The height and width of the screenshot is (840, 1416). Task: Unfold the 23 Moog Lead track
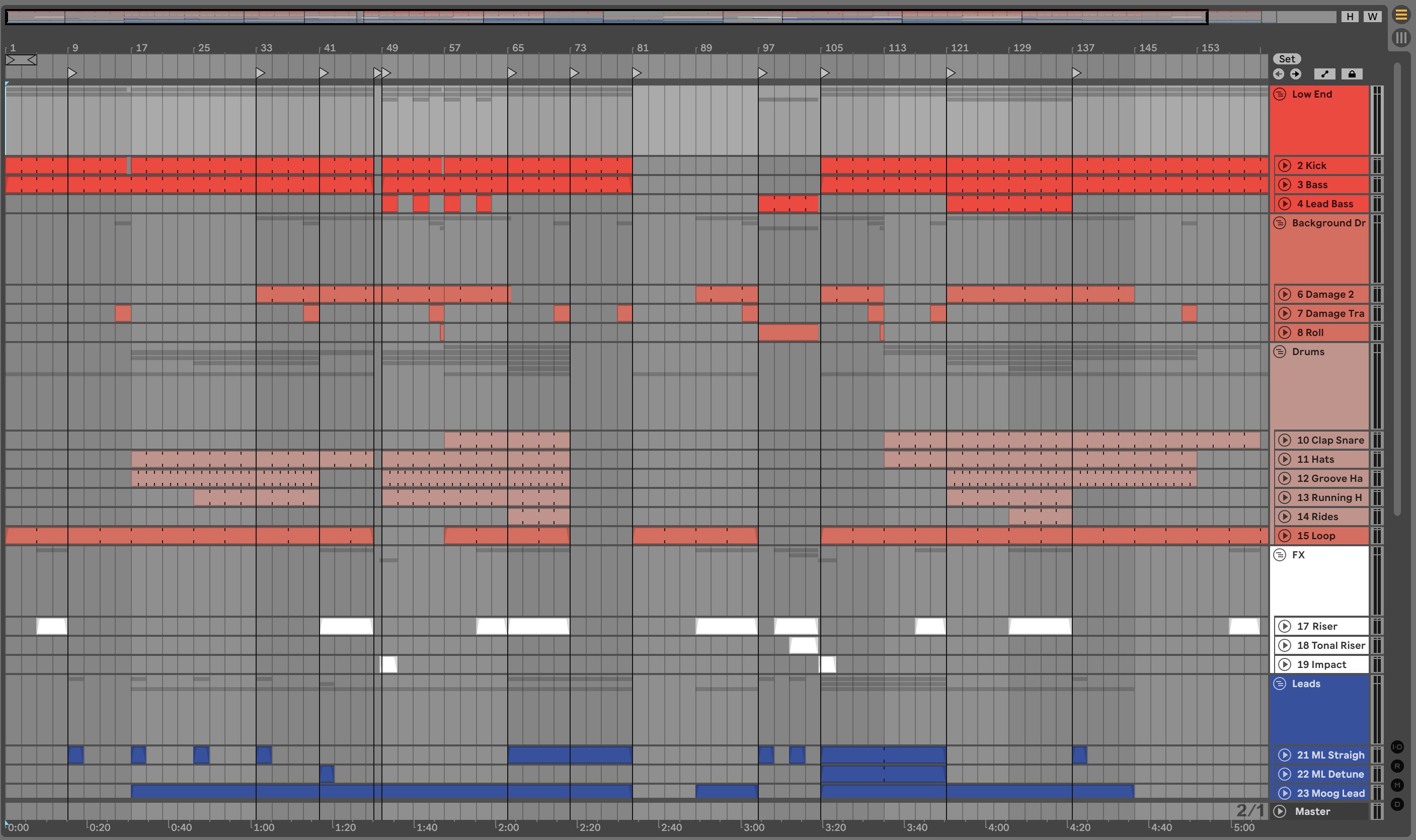pyautogui.click(x=1284, y=793)
